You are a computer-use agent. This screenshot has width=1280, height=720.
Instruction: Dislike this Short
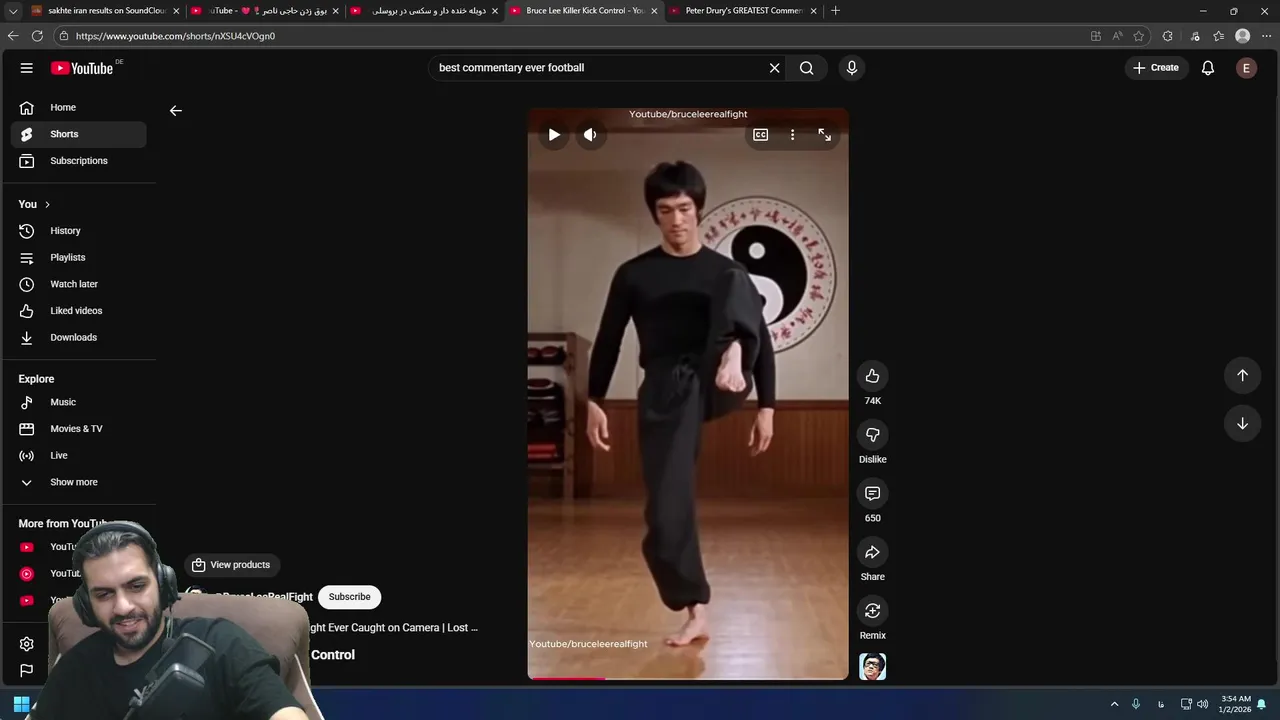pos(873,435)
